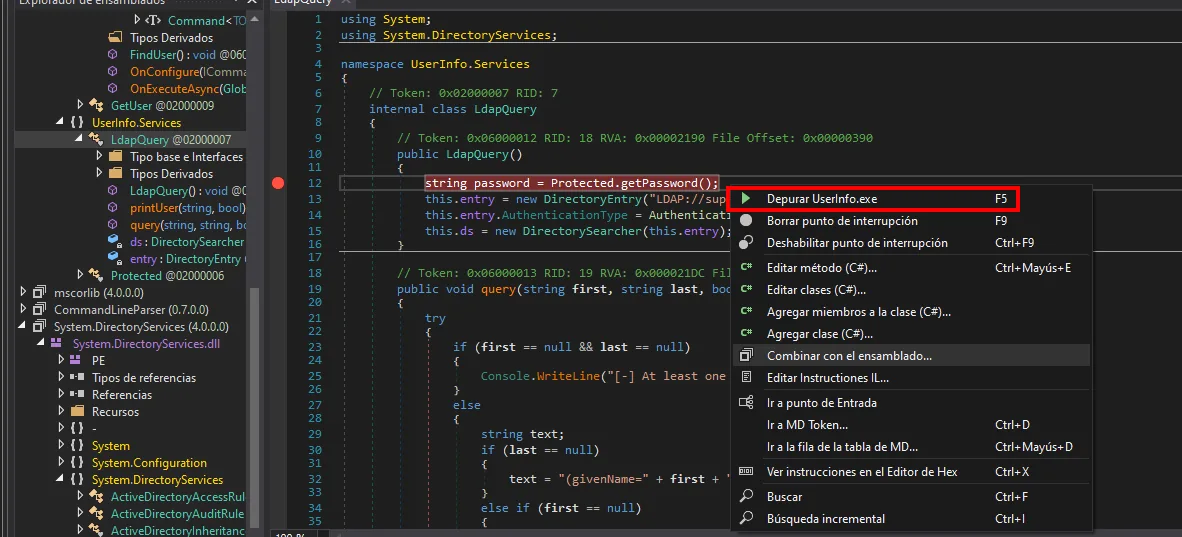Select 'Ir a la fila de la tabla de MD...'
The width and height of the screenshot is (1182, 537).
tap(911, 446)
